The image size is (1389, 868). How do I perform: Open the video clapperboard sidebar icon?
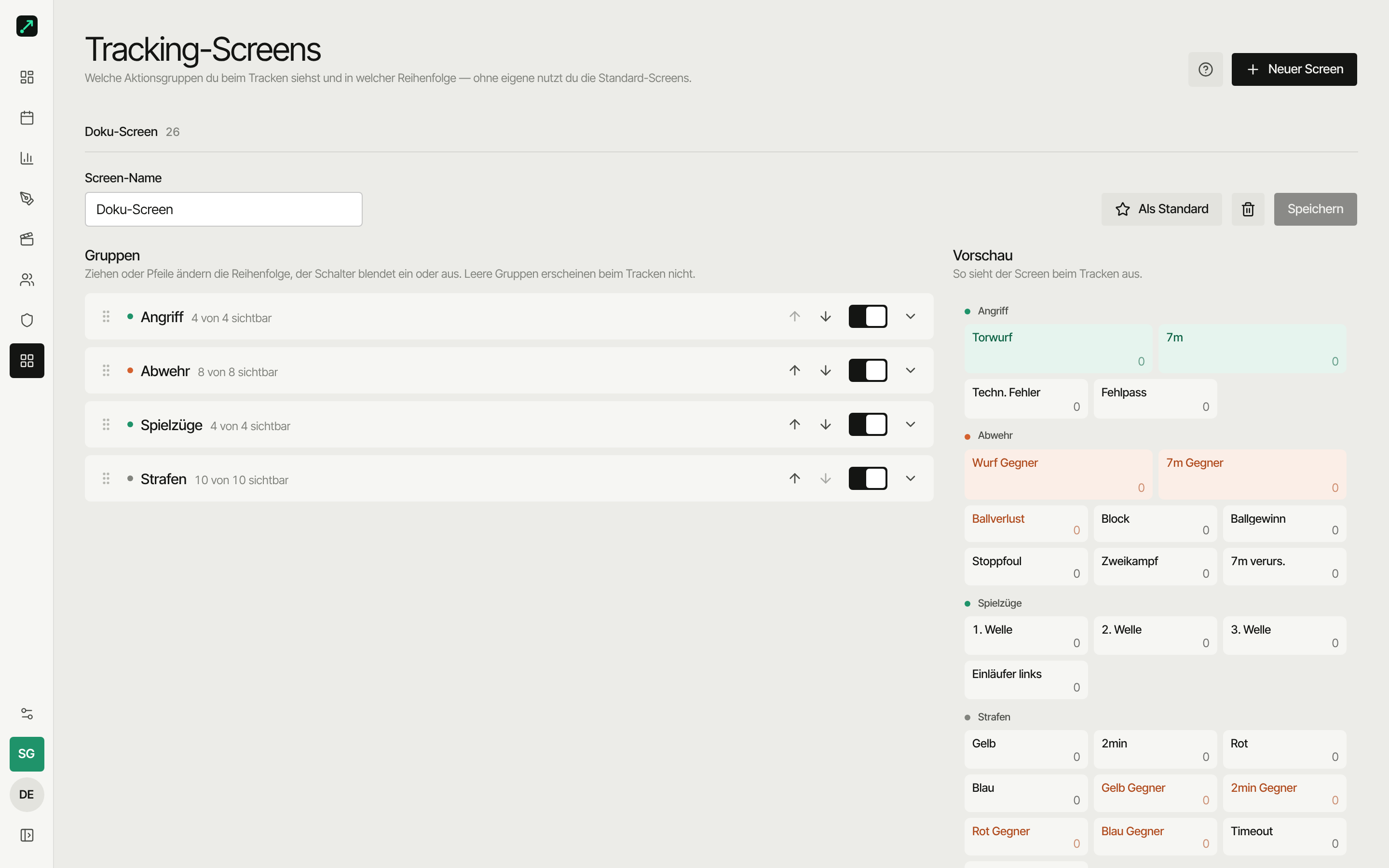(x=27, y=239)
